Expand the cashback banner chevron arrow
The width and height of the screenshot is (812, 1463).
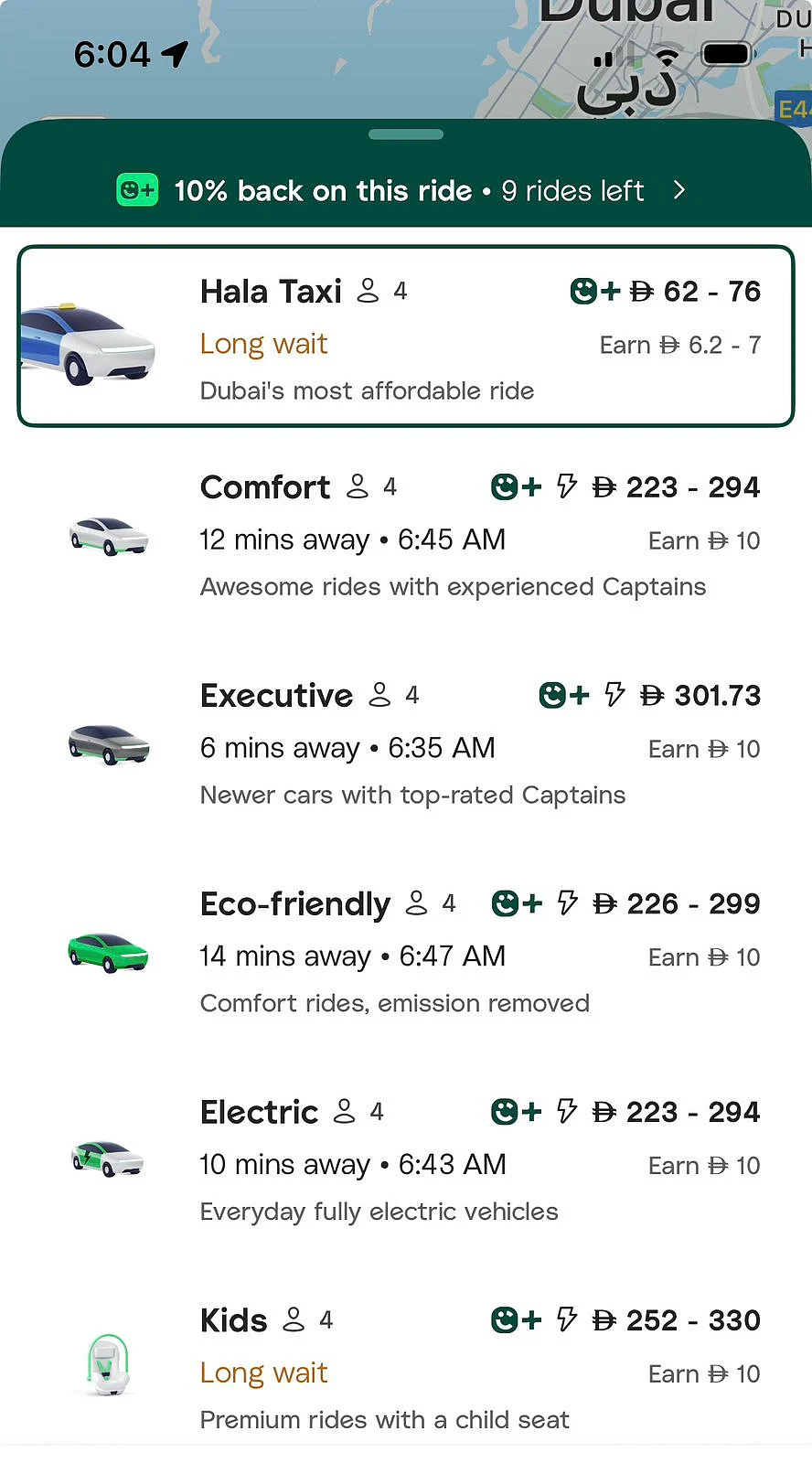[678, 190]
